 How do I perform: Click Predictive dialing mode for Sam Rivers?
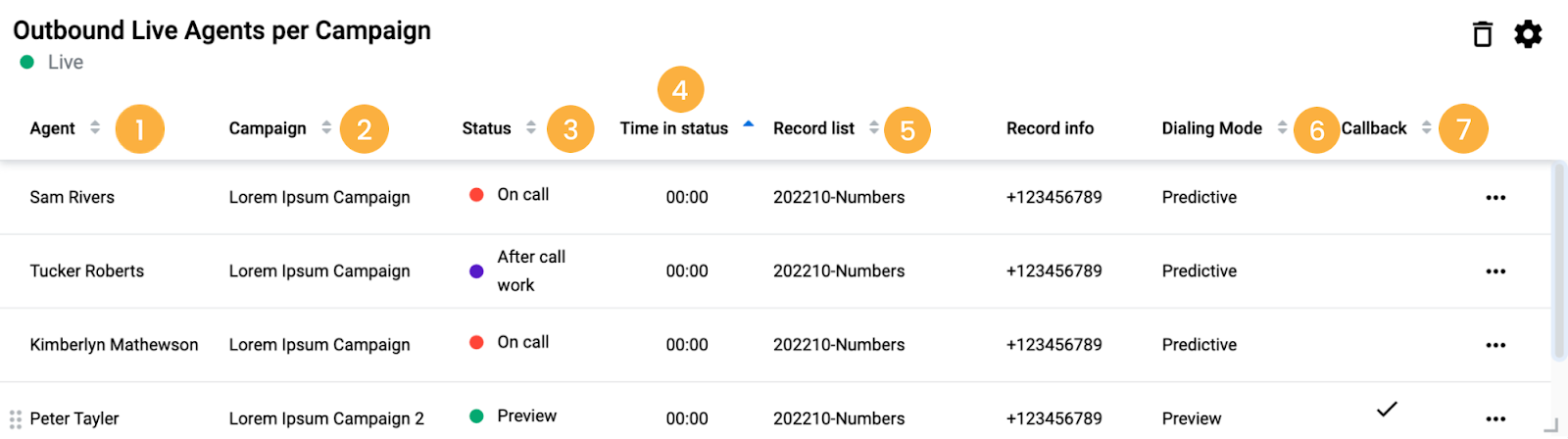[1200, 197]
